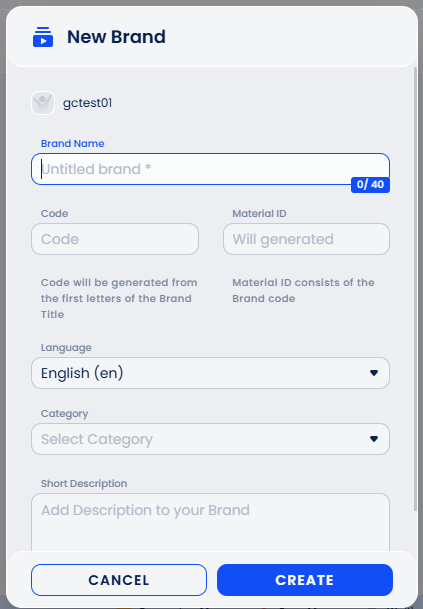Click the Short Description label

click(84, 484)
